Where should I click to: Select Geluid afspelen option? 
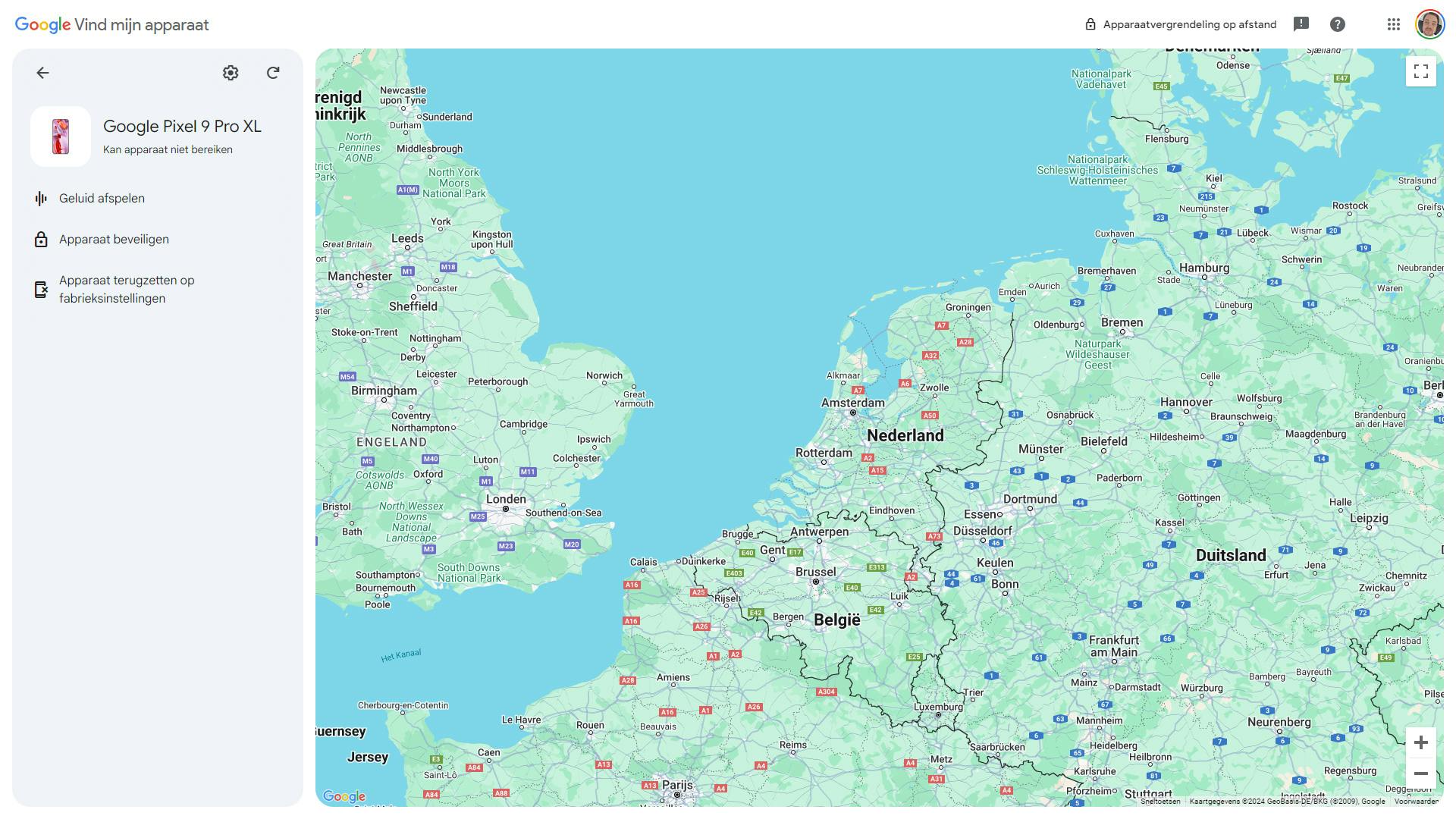pos(102,199)
